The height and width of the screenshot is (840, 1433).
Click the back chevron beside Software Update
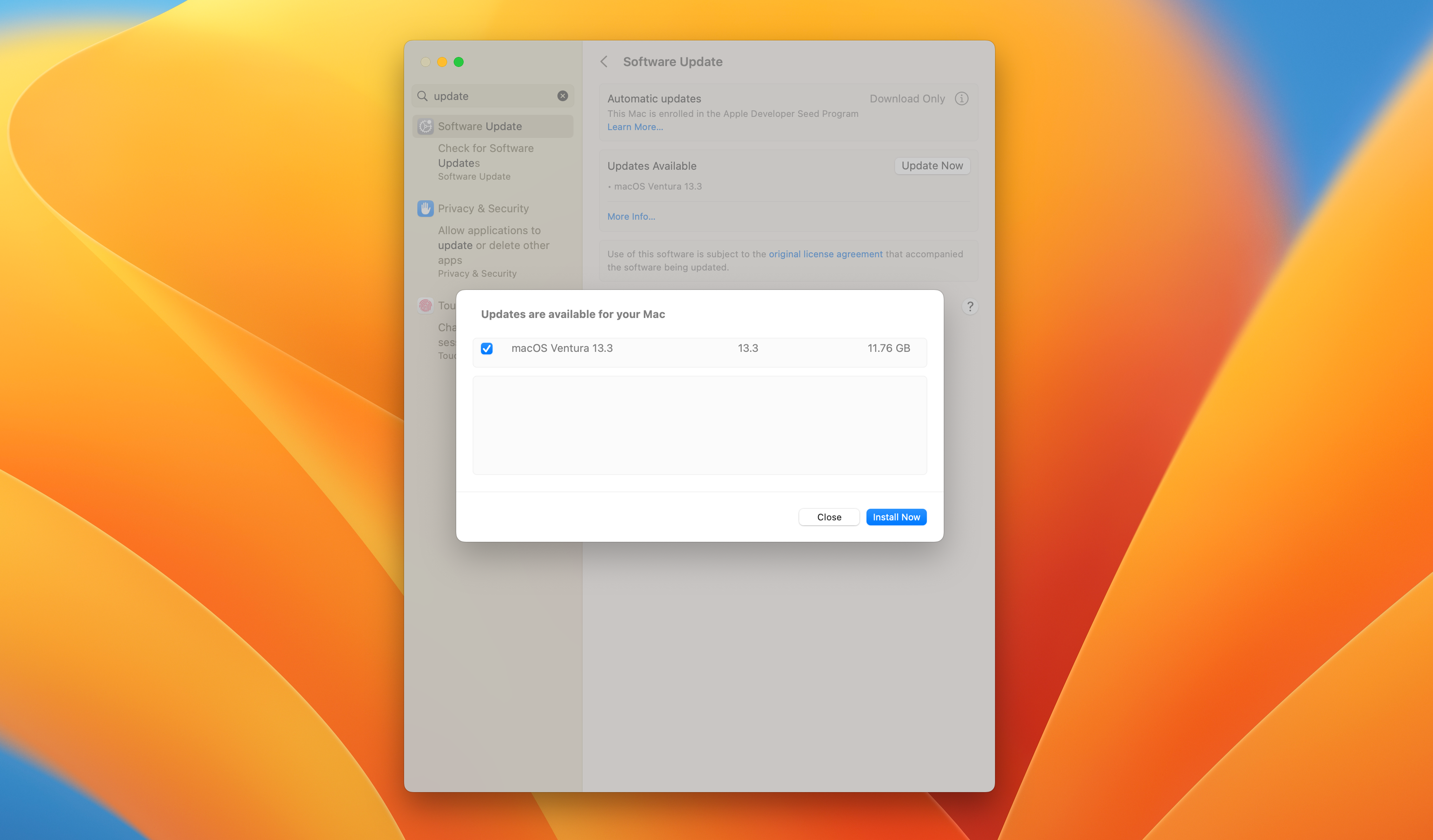click(x=604, y=62)
